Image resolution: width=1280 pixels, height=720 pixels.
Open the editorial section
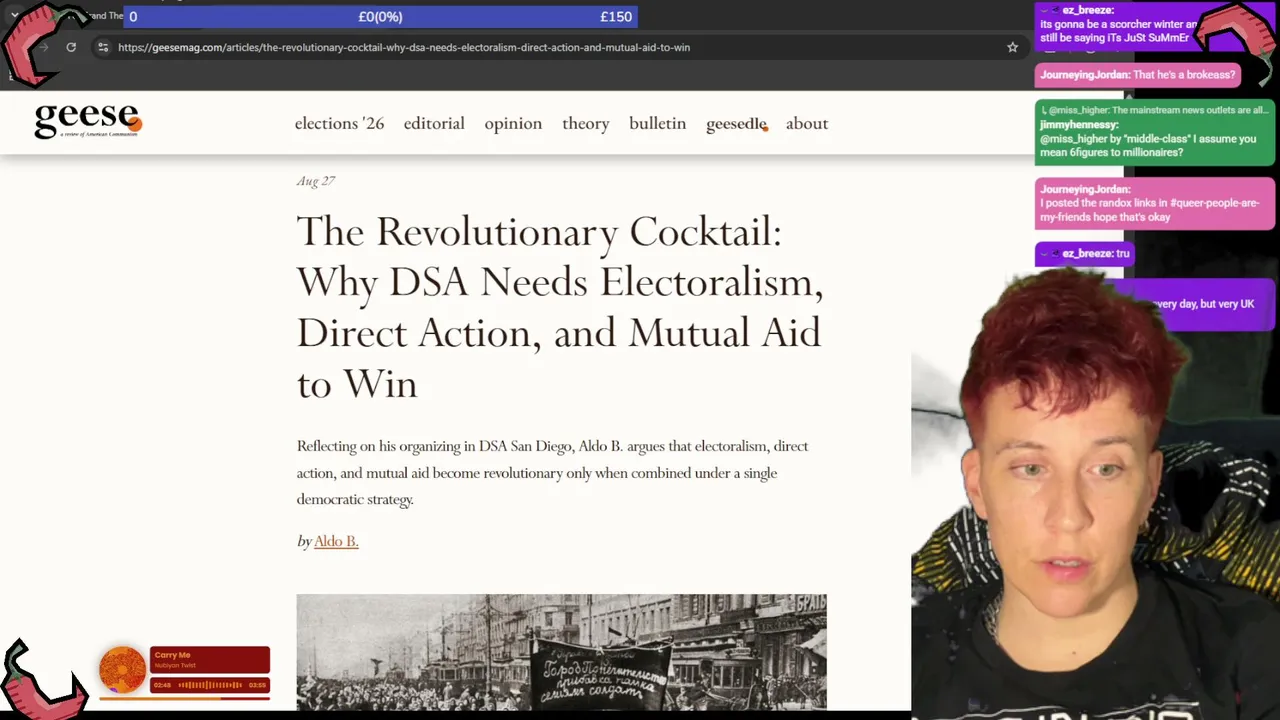434,123
